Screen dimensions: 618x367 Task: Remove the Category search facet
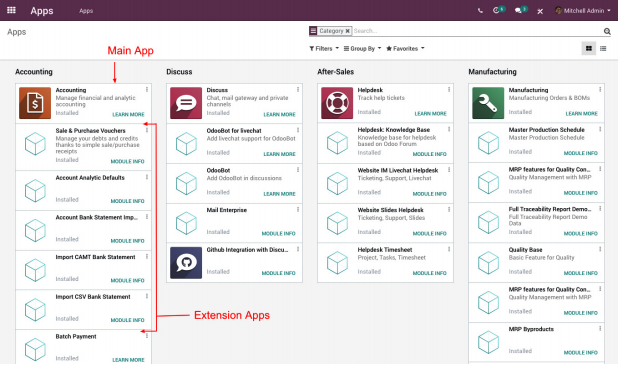(x=348, y=31)
